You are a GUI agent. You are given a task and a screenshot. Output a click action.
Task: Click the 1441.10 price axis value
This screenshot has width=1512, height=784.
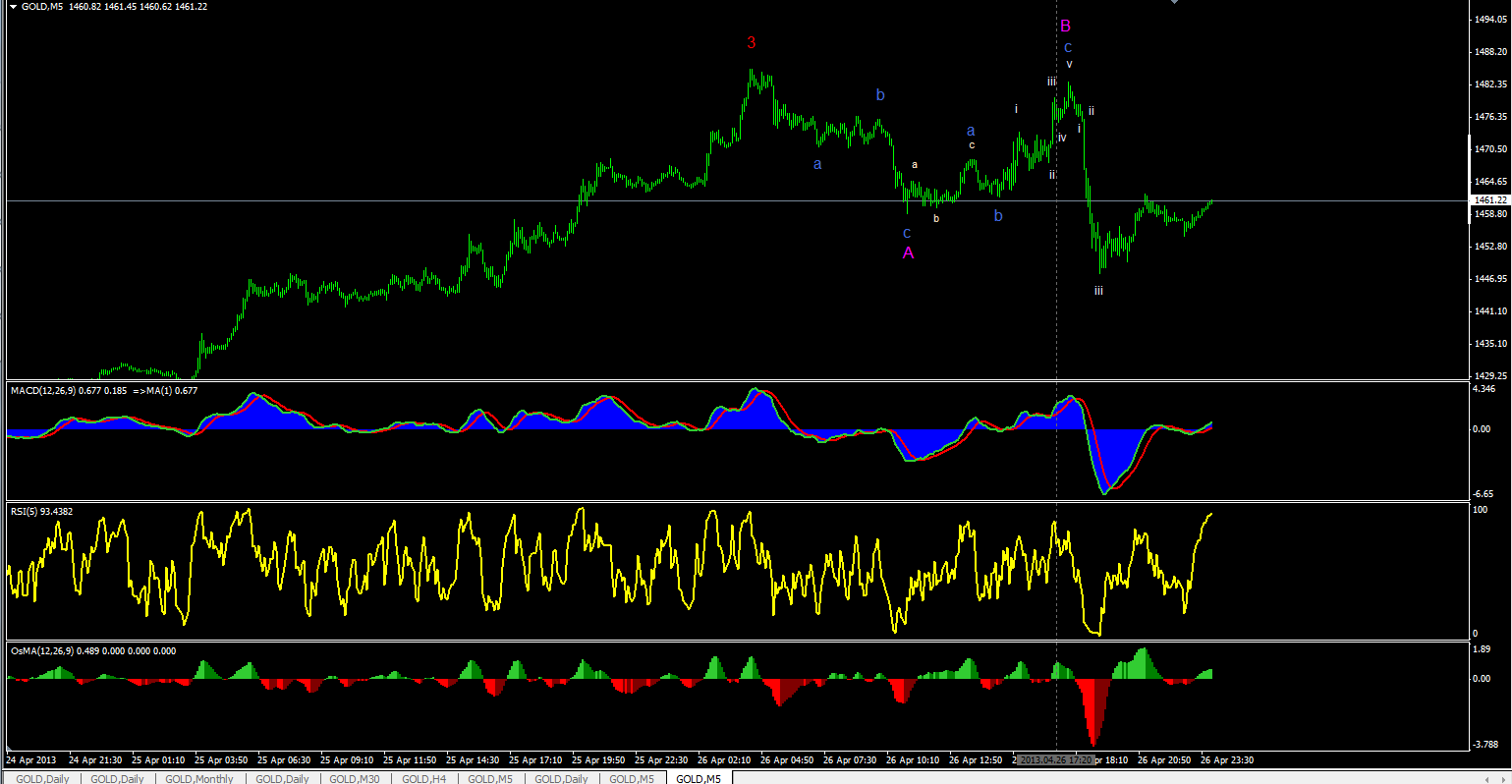coord(1490,311)
